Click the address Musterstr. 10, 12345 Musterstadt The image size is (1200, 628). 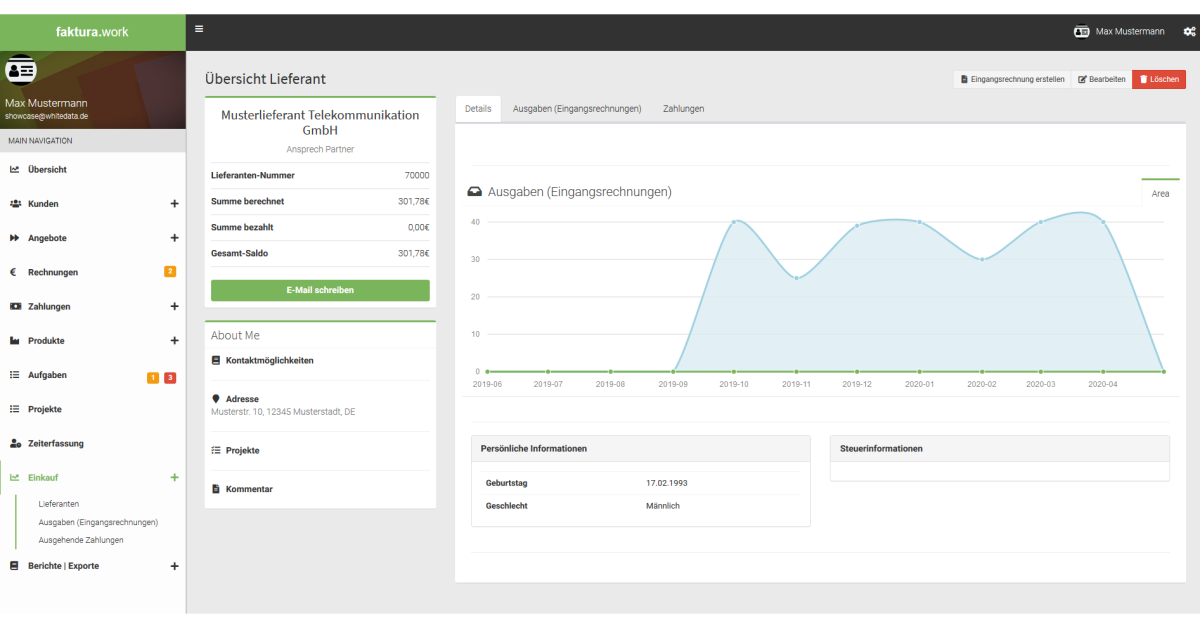283,411
